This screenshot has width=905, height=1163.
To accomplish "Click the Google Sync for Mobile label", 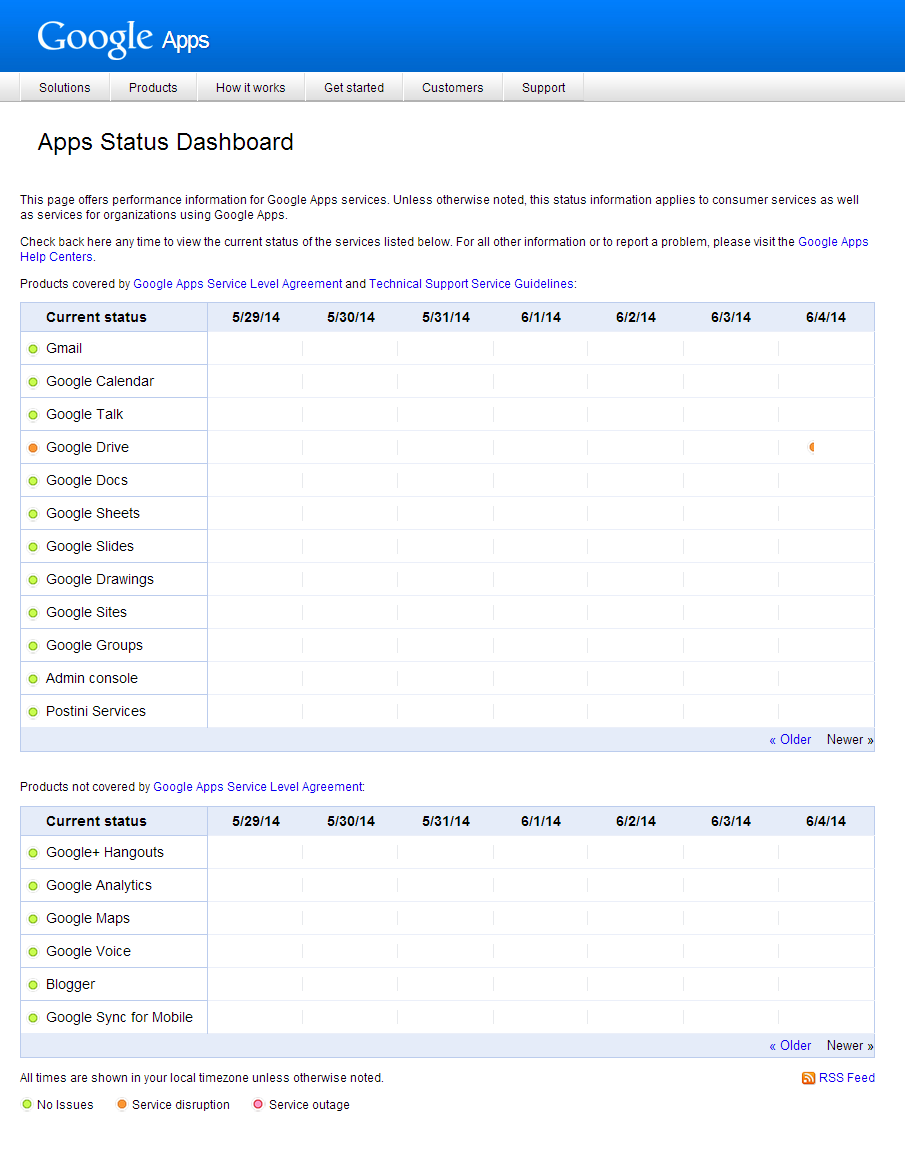I will 119,1018.
